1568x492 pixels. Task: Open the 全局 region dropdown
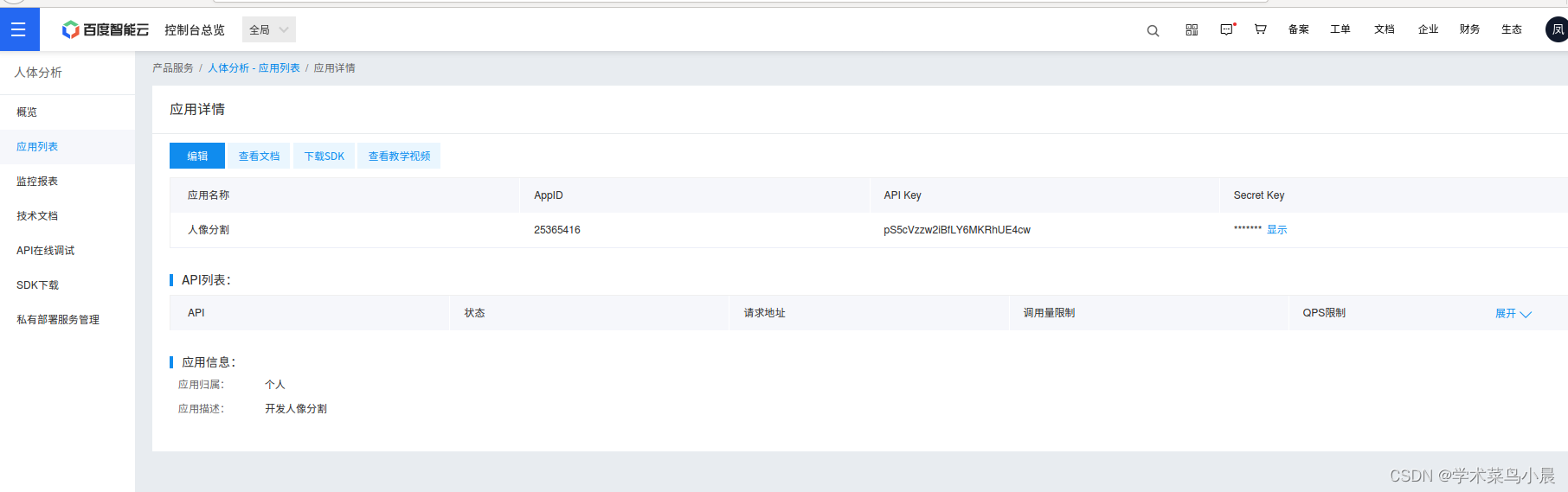click(x=268, y=29)
